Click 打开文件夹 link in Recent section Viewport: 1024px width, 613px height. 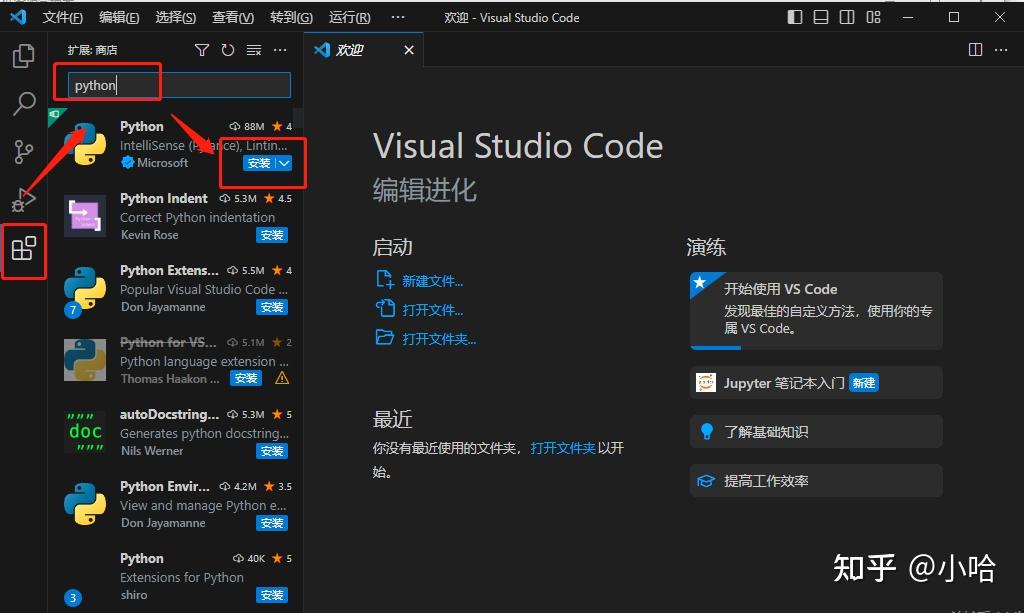tap(563, 448)
